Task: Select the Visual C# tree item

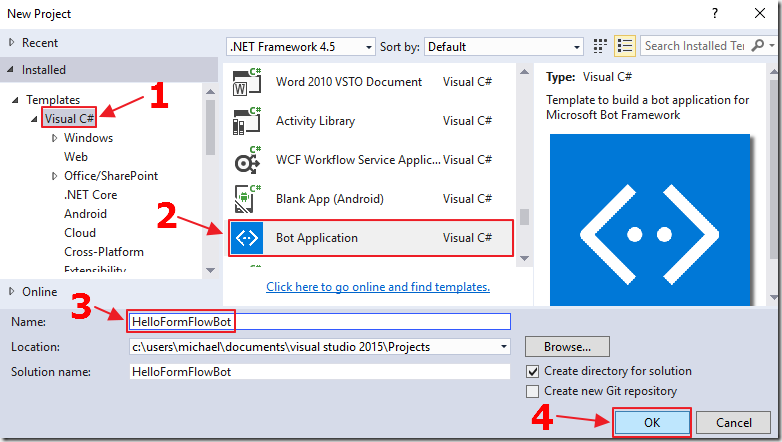Action: [69, 119]
